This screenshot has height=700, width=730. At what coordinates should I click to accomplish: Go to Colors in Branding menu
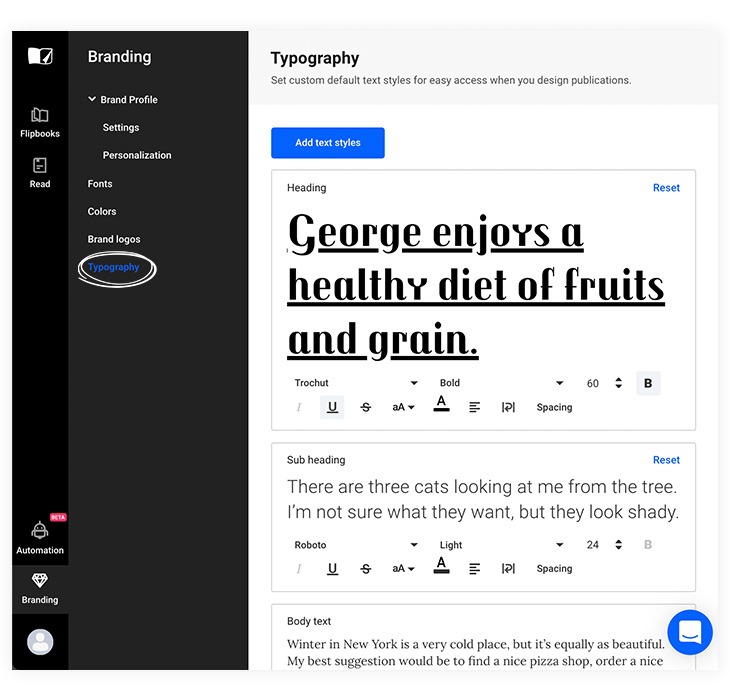coord(102,211)
